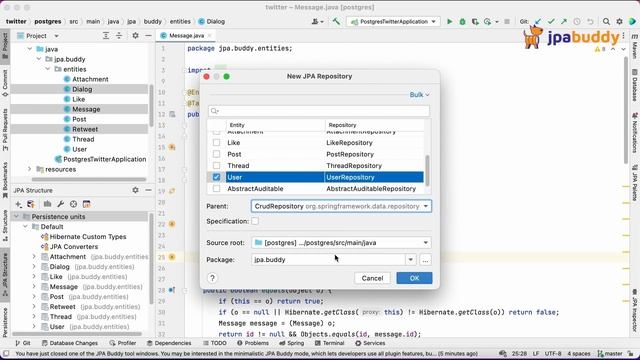
Task: Hide the Project panel with minus icon
Action: pyautogui.click(x=148, y=36)
